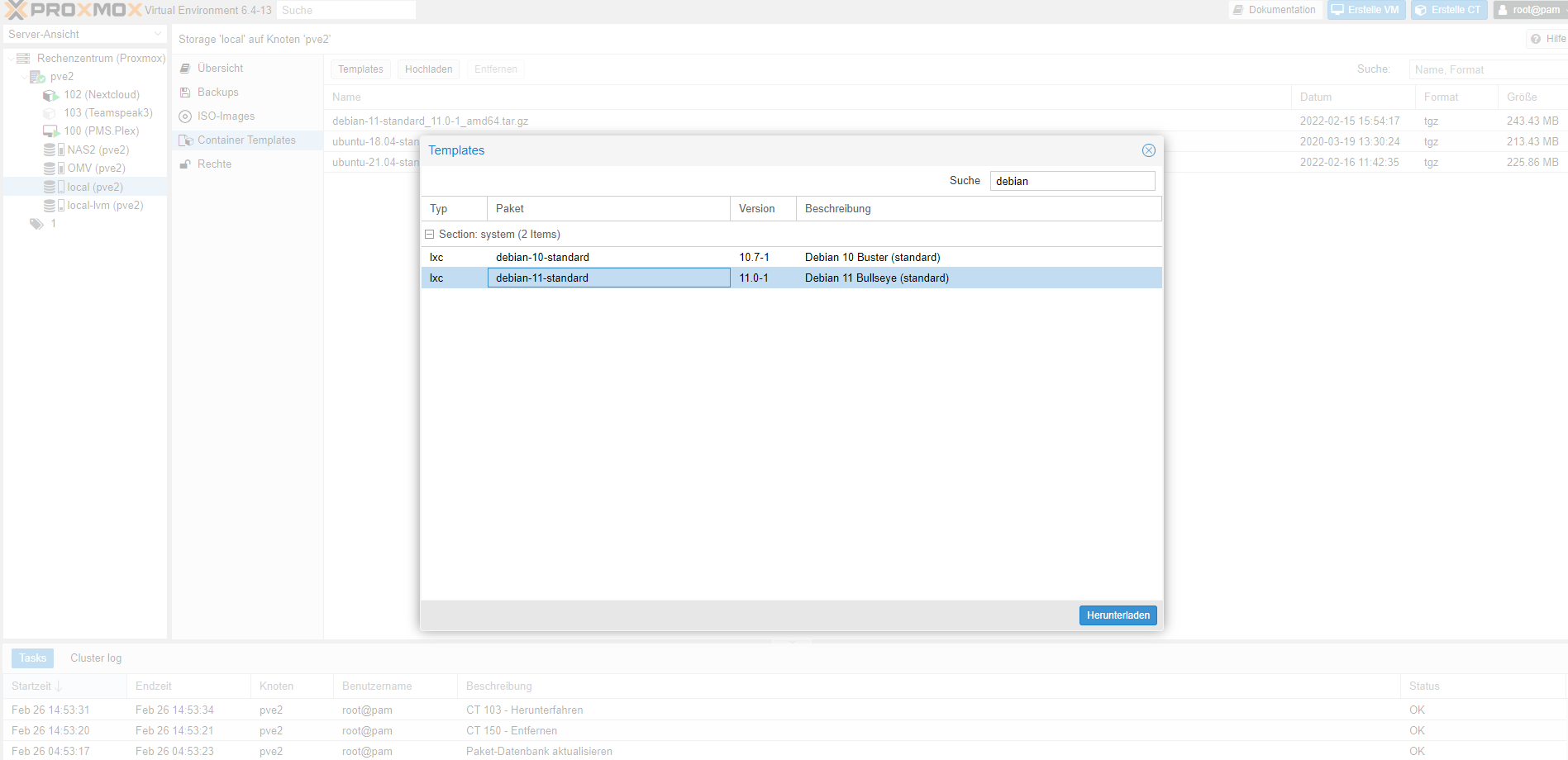Select container icon of 103 (Teamspeak3)
The height and width of the screenshot is (760, 1568).
tap(51, 113)
